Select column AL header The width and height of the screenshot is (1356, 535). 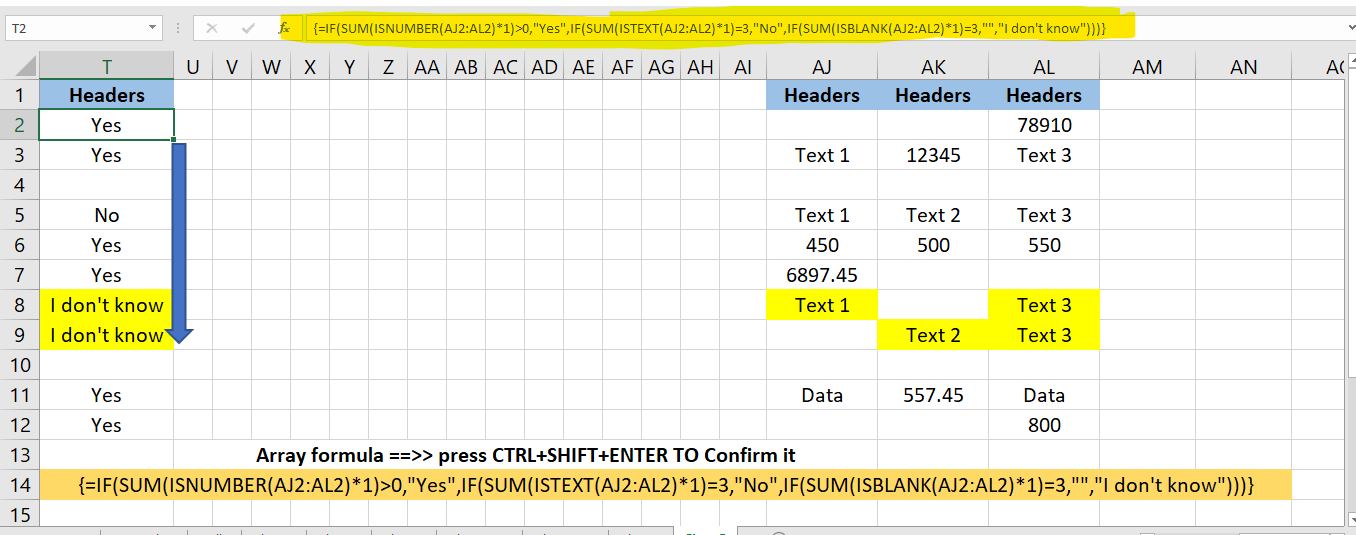pos(1044,67)
